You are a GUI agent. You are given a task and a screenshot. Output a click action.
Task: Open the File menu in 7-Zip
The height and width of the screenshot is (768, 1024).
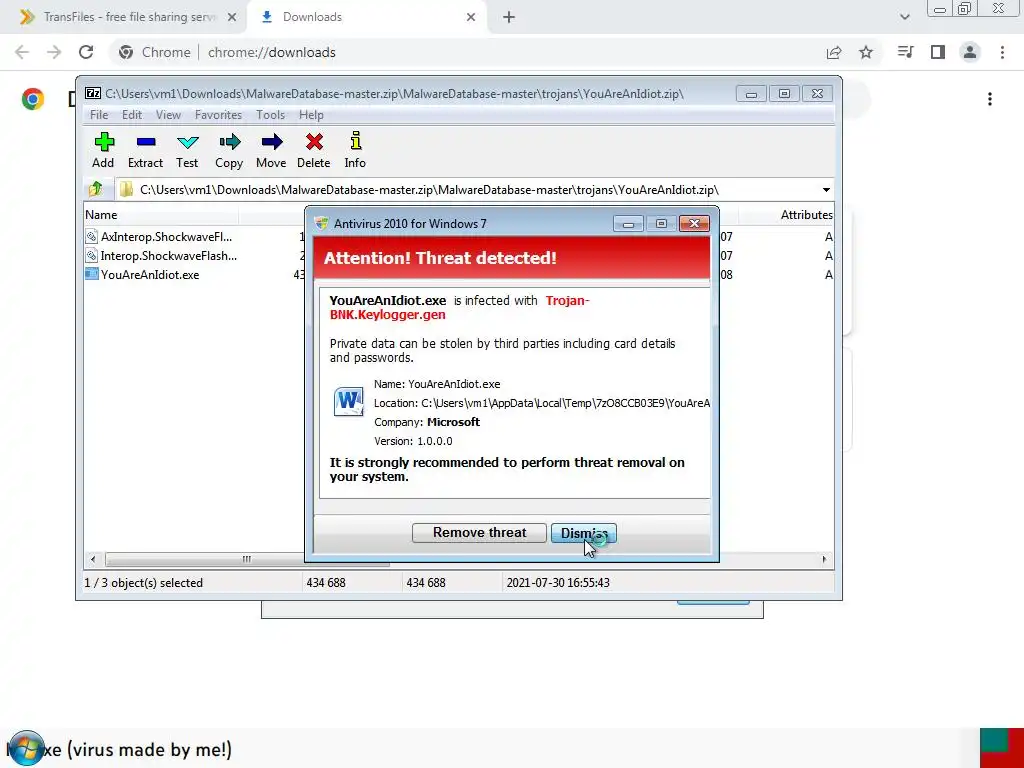coord(99,115)
